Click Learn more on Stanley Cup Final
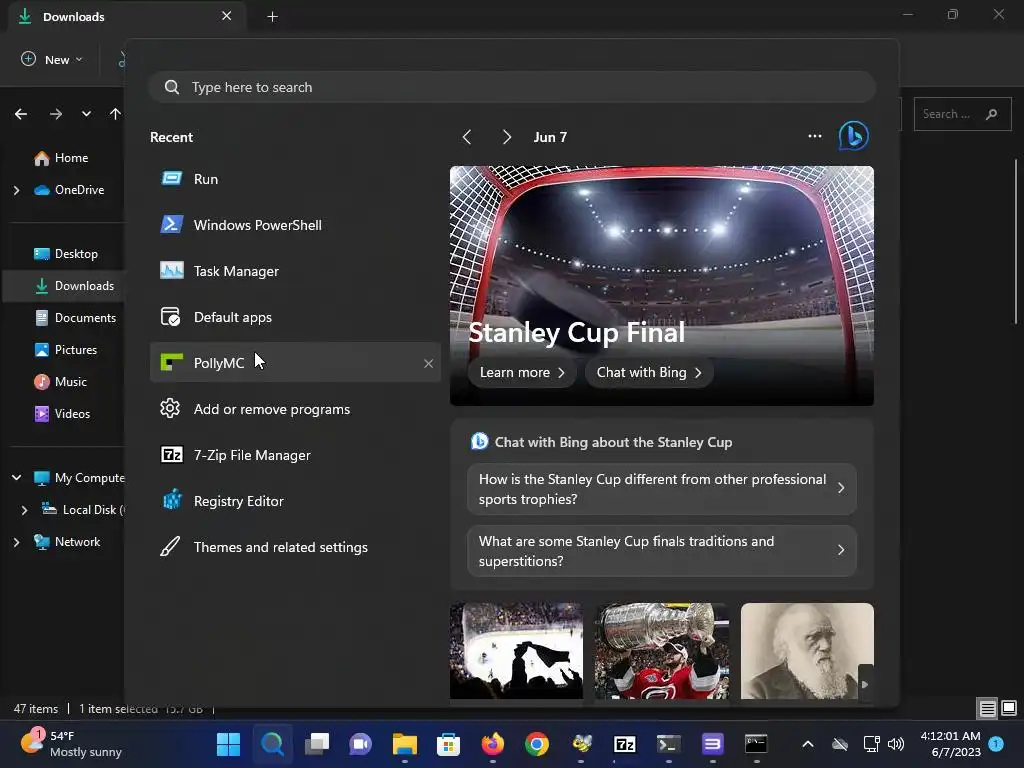 point(522,372)
